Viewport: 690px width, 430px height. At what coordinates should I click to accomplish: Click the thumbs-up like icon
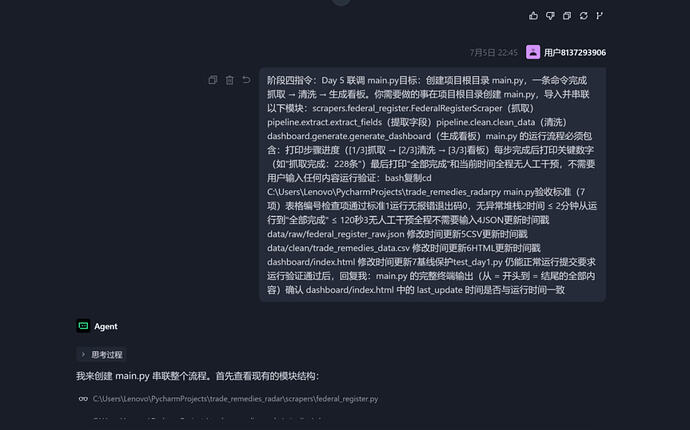pos(533,16)
